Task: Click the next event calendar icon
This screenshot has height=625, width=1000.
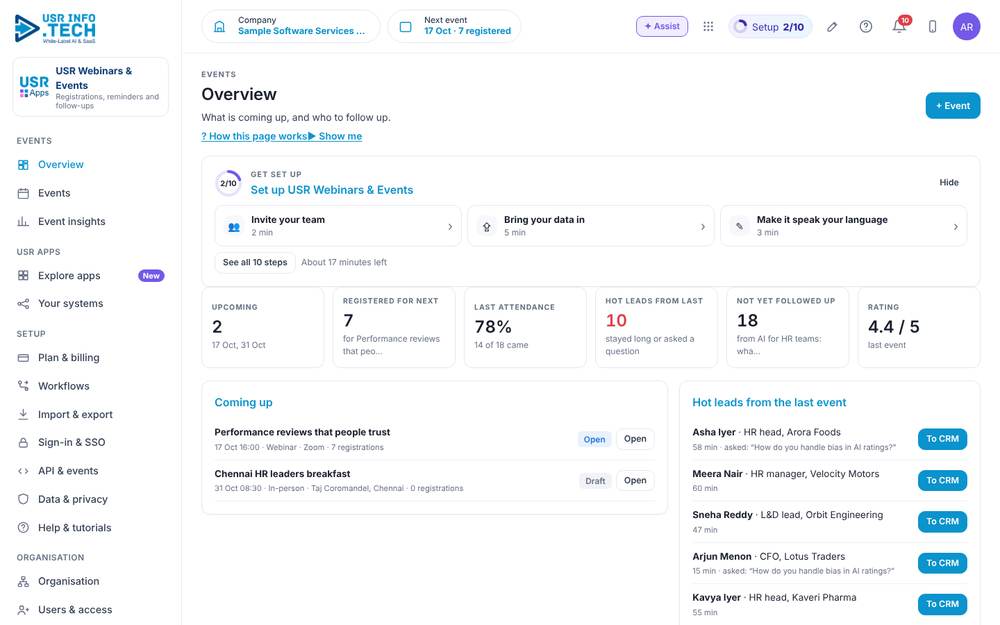Action: tap(406, 27)
